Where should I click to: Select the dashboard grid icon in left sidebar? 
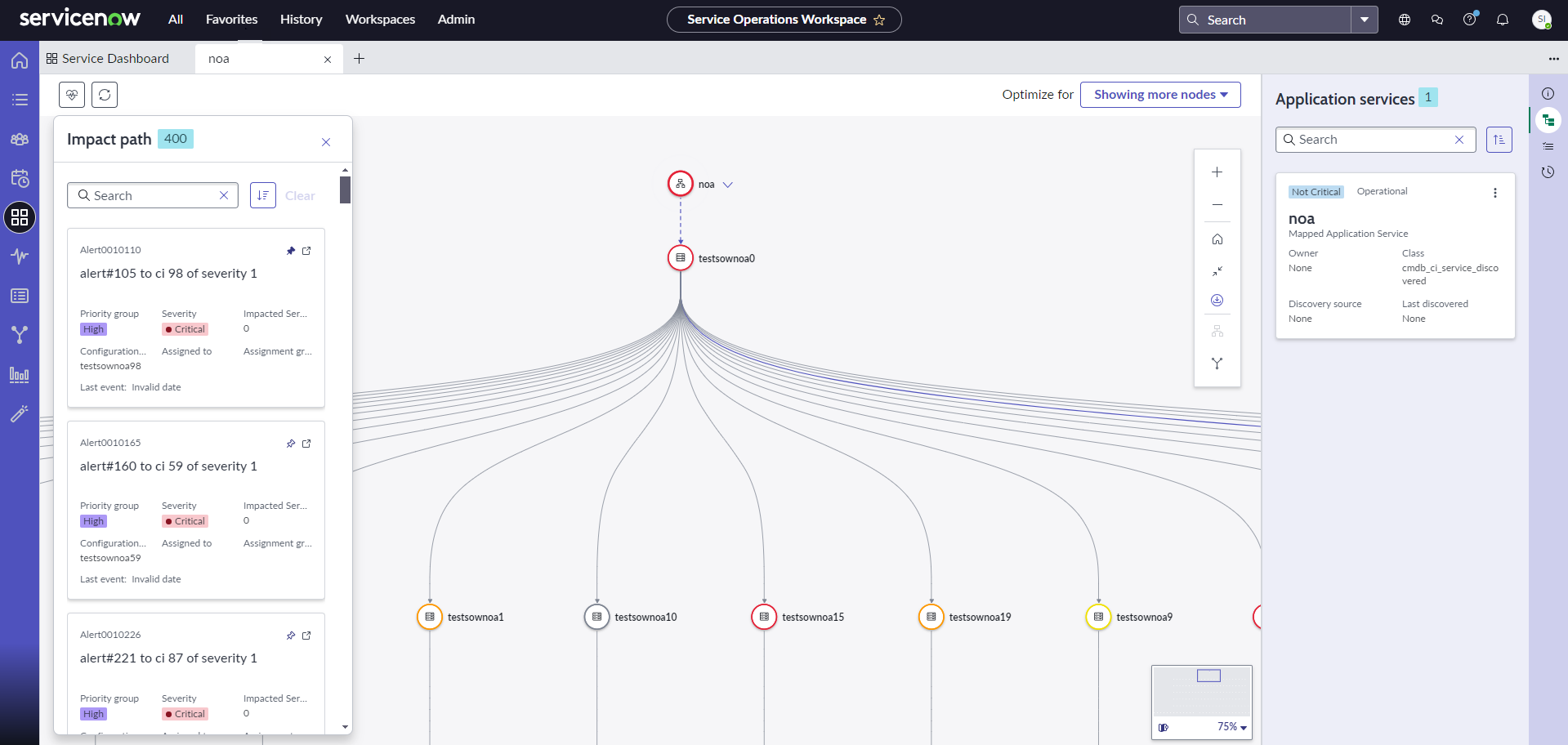click(x=20, y=217)
